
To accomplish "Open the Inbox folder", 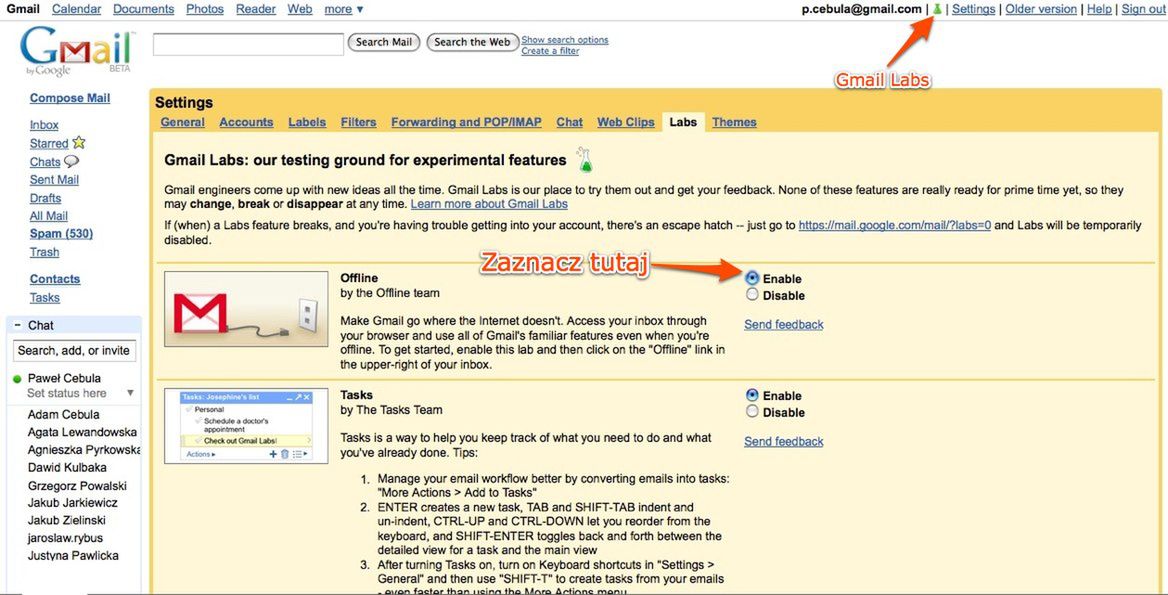I will pos(44,125).
